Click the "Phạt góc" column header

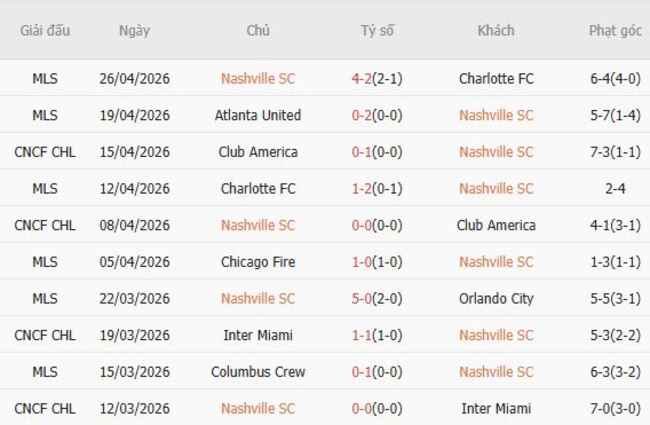pos(615,30)
